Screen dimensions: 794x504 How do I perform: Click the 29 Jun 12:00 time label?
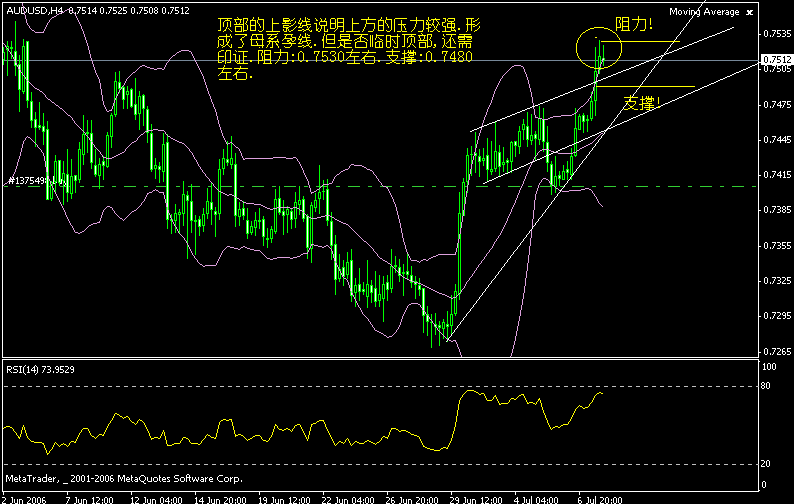(477, 500)
